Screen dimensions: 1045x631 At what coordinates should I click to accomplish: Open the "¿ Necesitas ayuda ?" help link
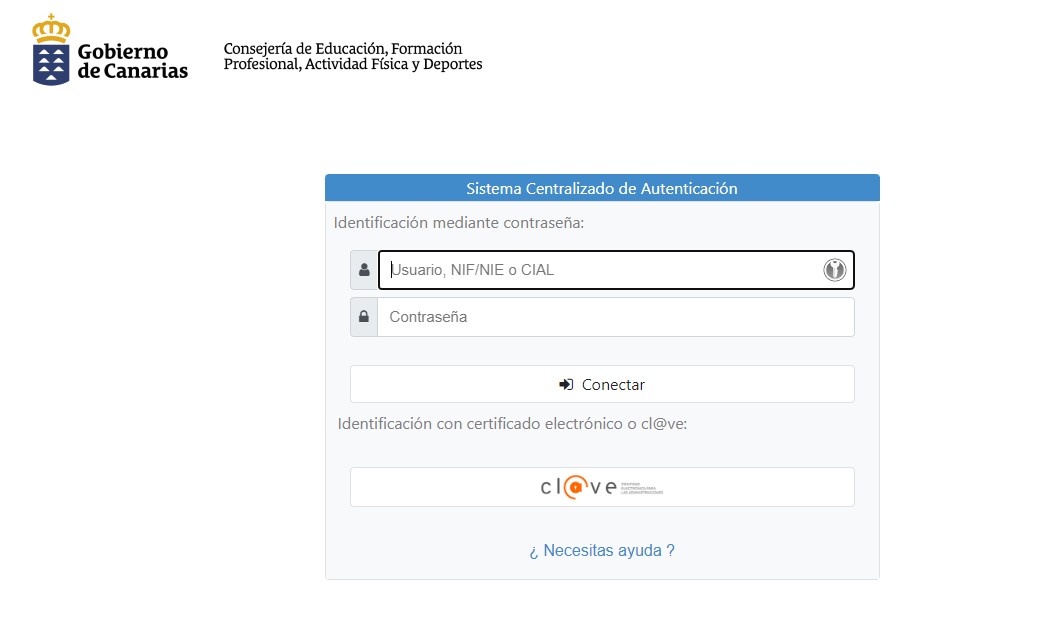pyautogui.click(x=602, y=551)
